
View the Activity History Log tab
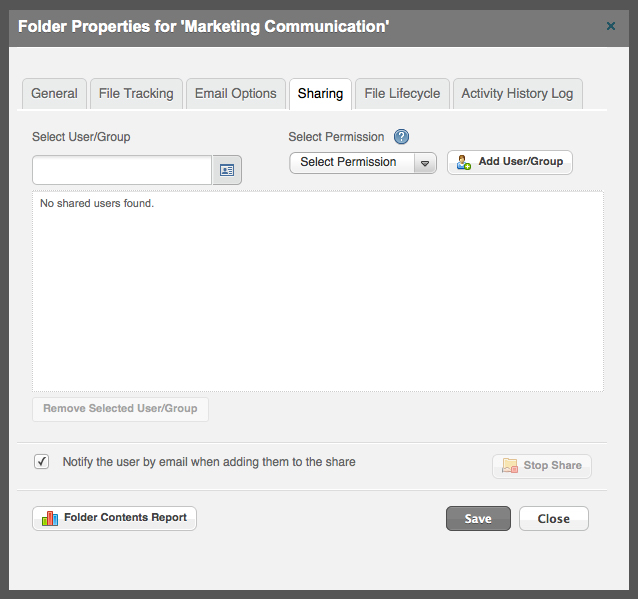pos(518,94)
